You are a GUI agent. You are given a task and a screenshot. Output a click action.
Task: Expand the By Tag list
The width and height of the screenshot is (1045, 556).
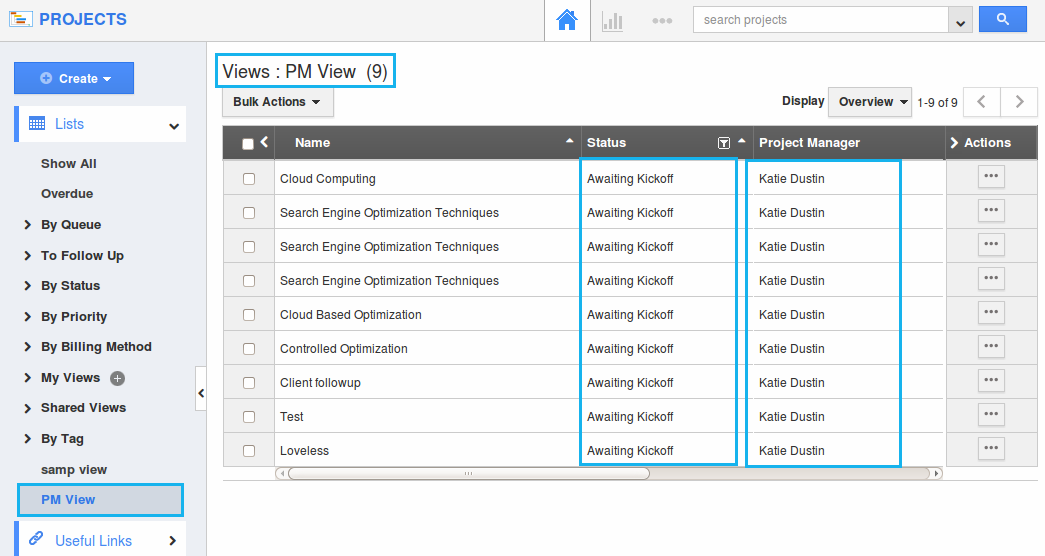pyautogui.click(x=27, y=439)
